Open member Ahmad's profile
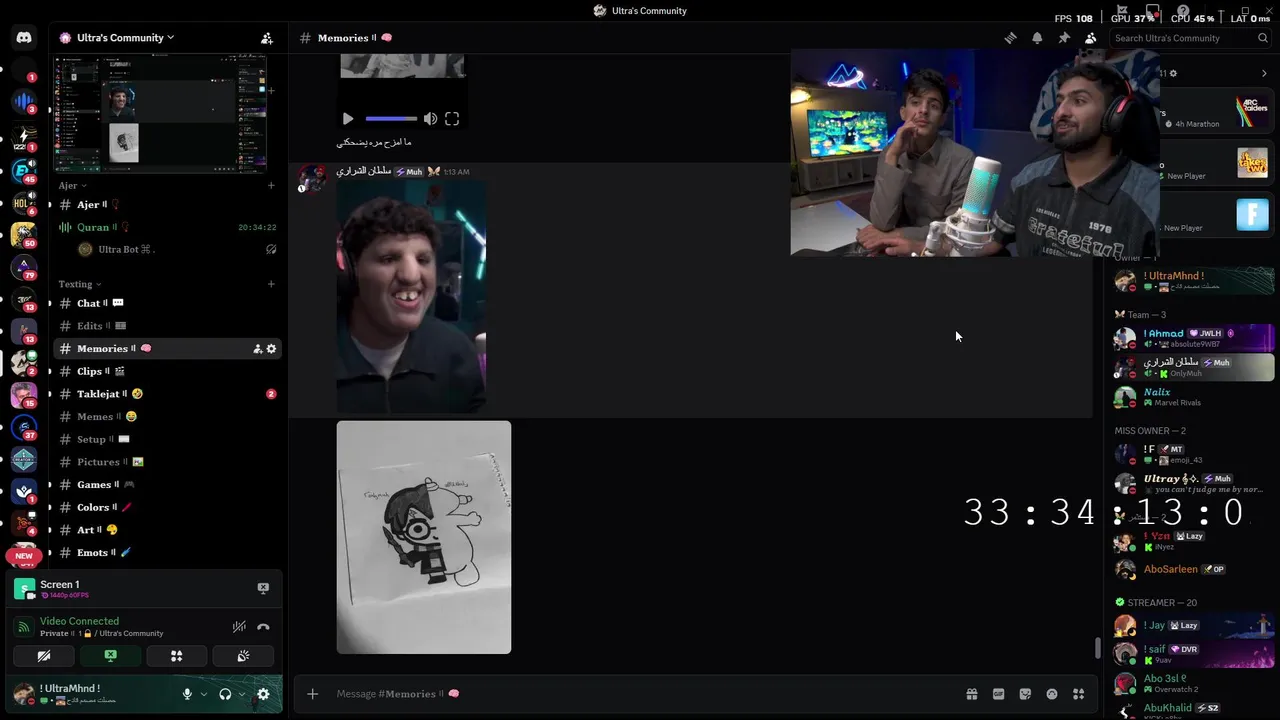Viewport: 1280px width, 720px height. pos(1193,338)
